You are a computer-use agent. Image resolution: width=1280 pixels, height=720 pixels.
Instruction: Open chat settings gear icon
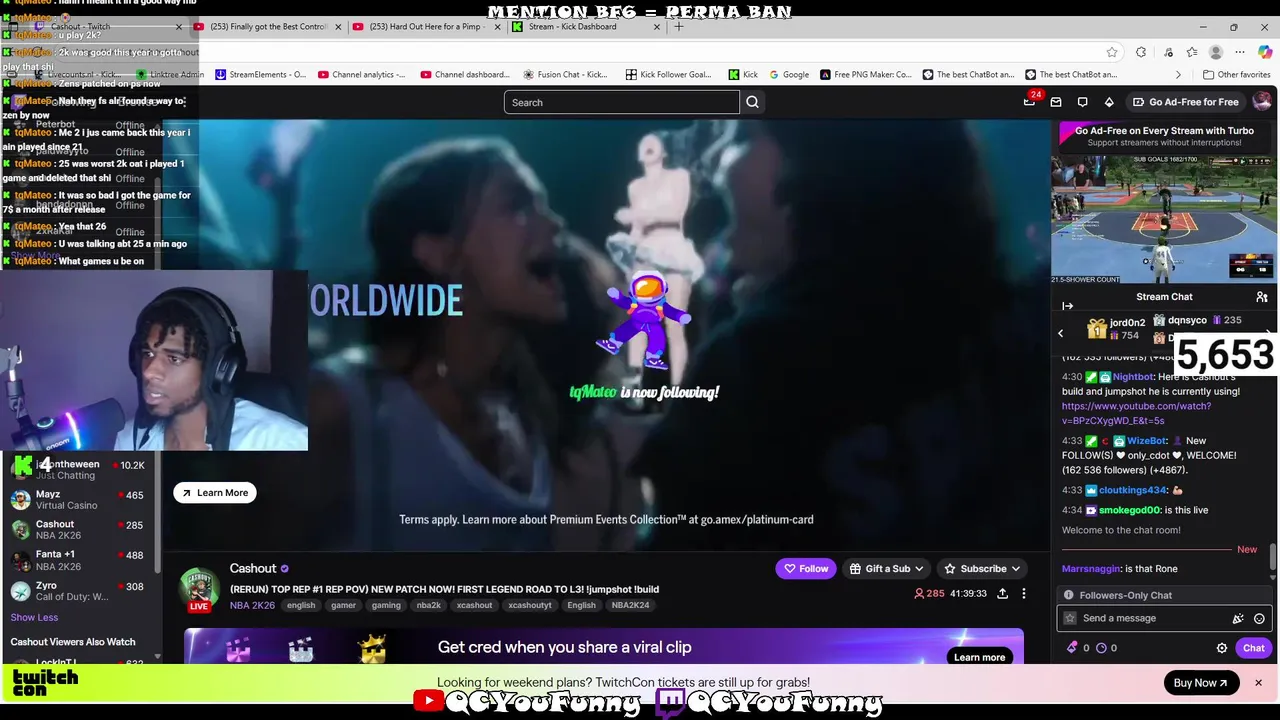tap(1221, 648)
